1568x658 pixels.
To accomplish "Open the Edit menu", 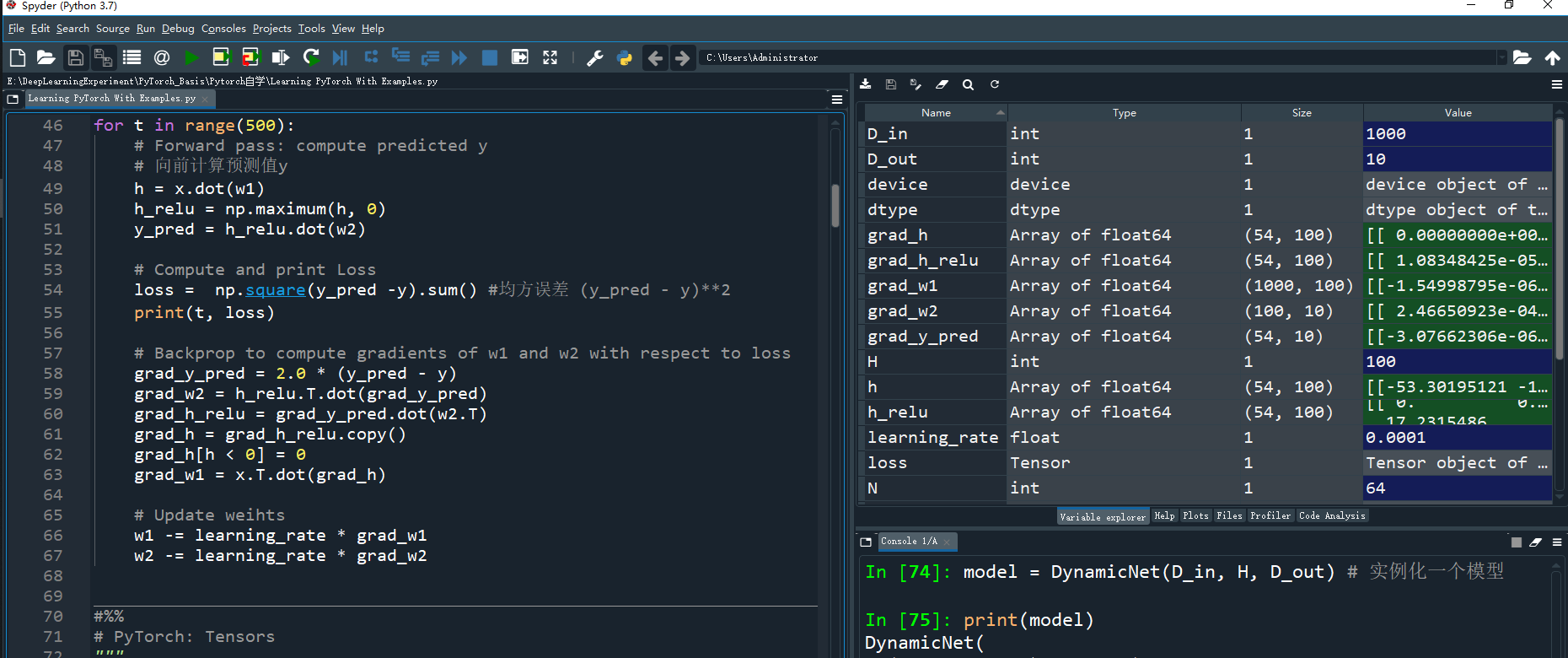I will tap(40, 29).
